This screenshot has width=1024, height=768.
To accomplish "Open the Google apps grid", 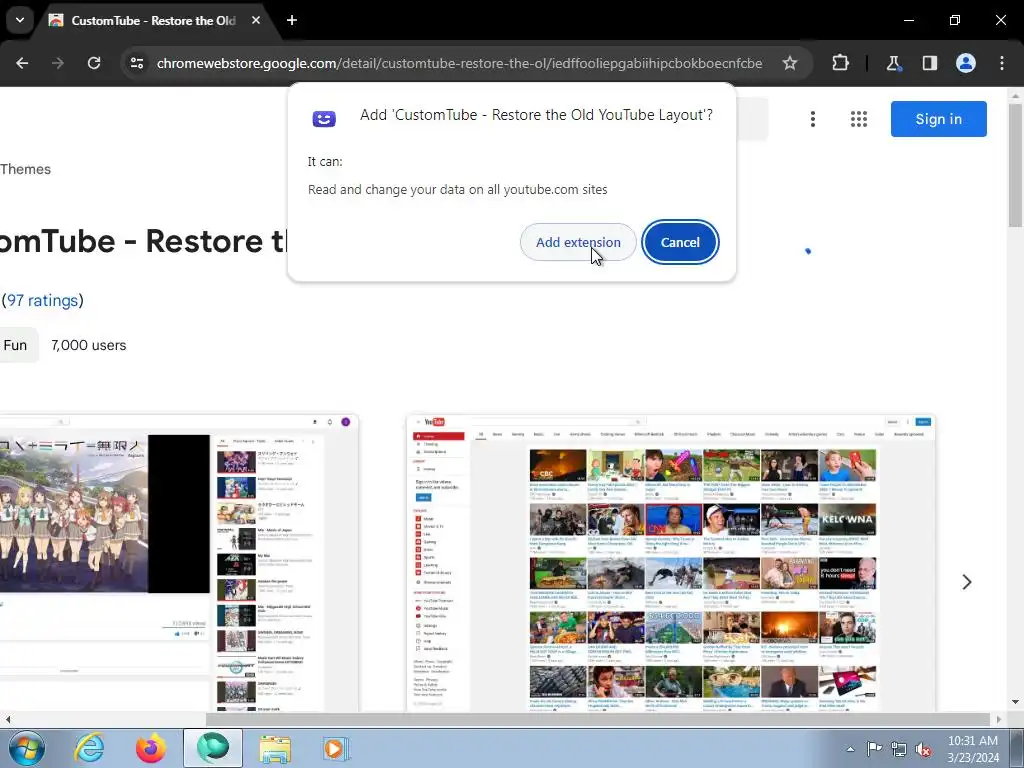I will (x=859, y=119).
